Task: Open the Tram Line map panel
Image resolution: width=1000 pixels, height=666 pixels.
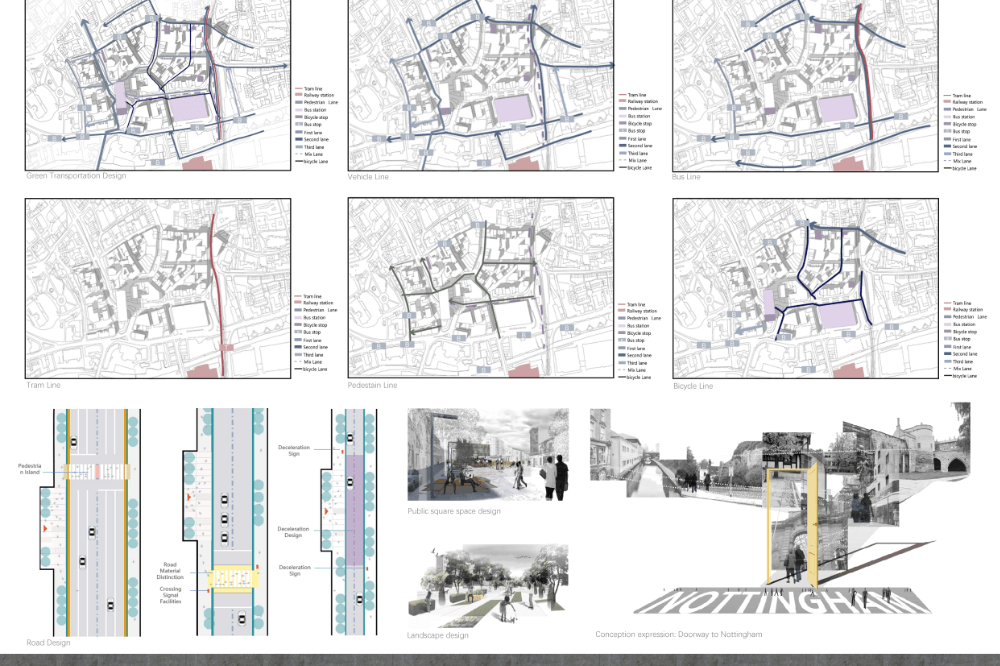Action: pyautogui.click(x=158, y=288)
